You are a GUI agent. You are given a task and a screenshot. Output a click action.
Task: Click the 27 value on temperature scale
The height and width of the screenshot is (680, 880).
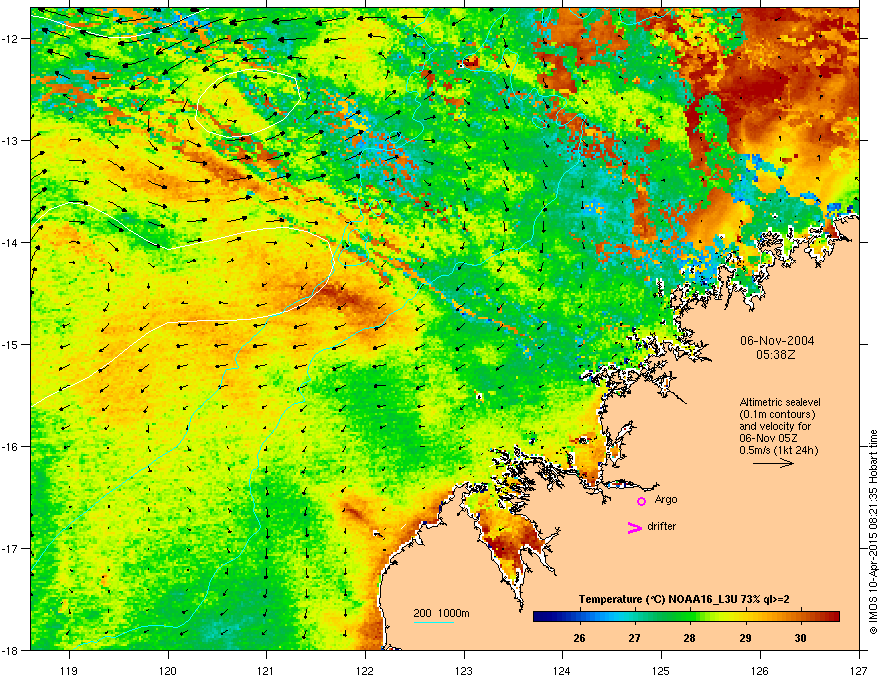[x=634, y=638]
